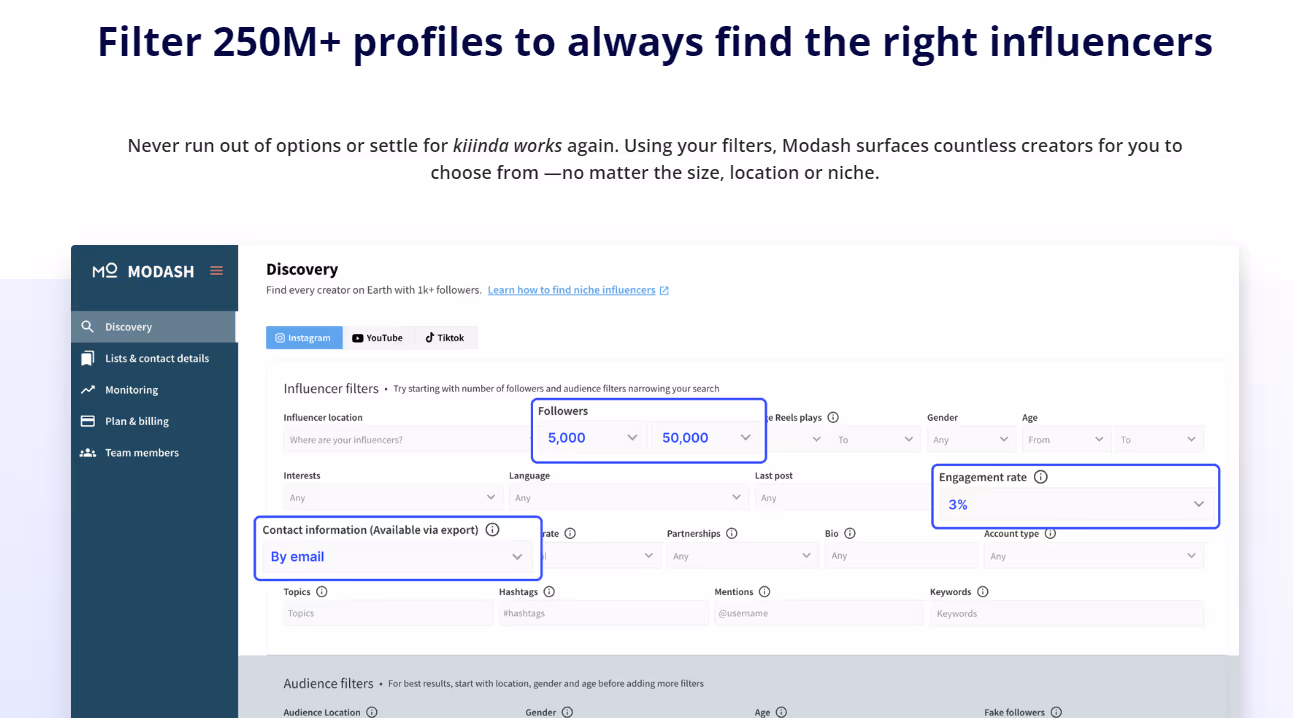Screen dimensions: 1293x718
Task: Click the Discovery page heading
Action: coord(302,269)
